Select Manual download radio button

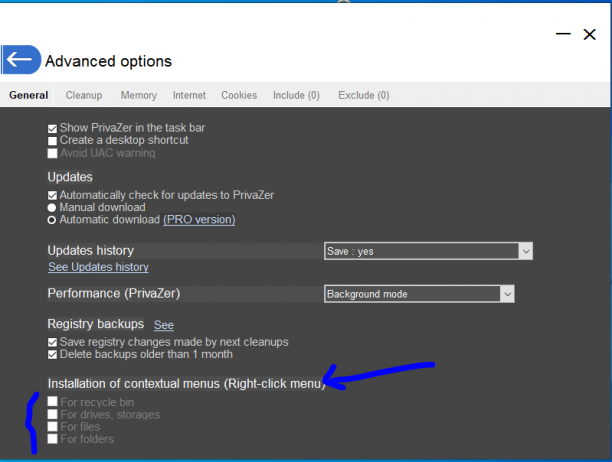coord(52,208)
